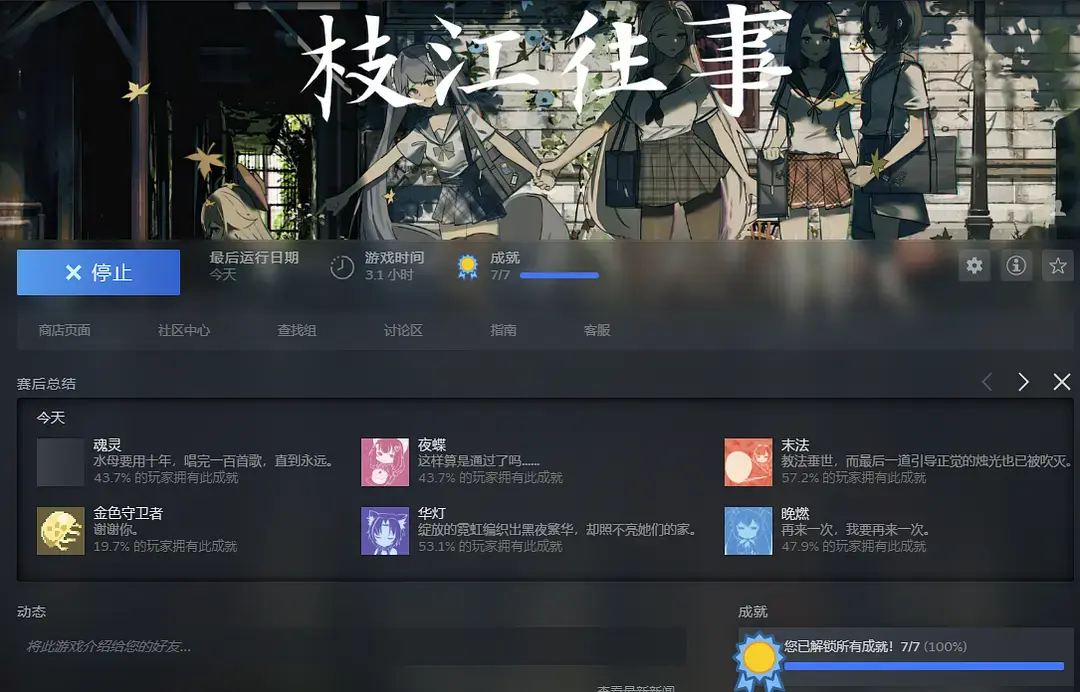View the 夜蝶 achievement icon
Screen dimensions: 1080x692
[385, 461]
